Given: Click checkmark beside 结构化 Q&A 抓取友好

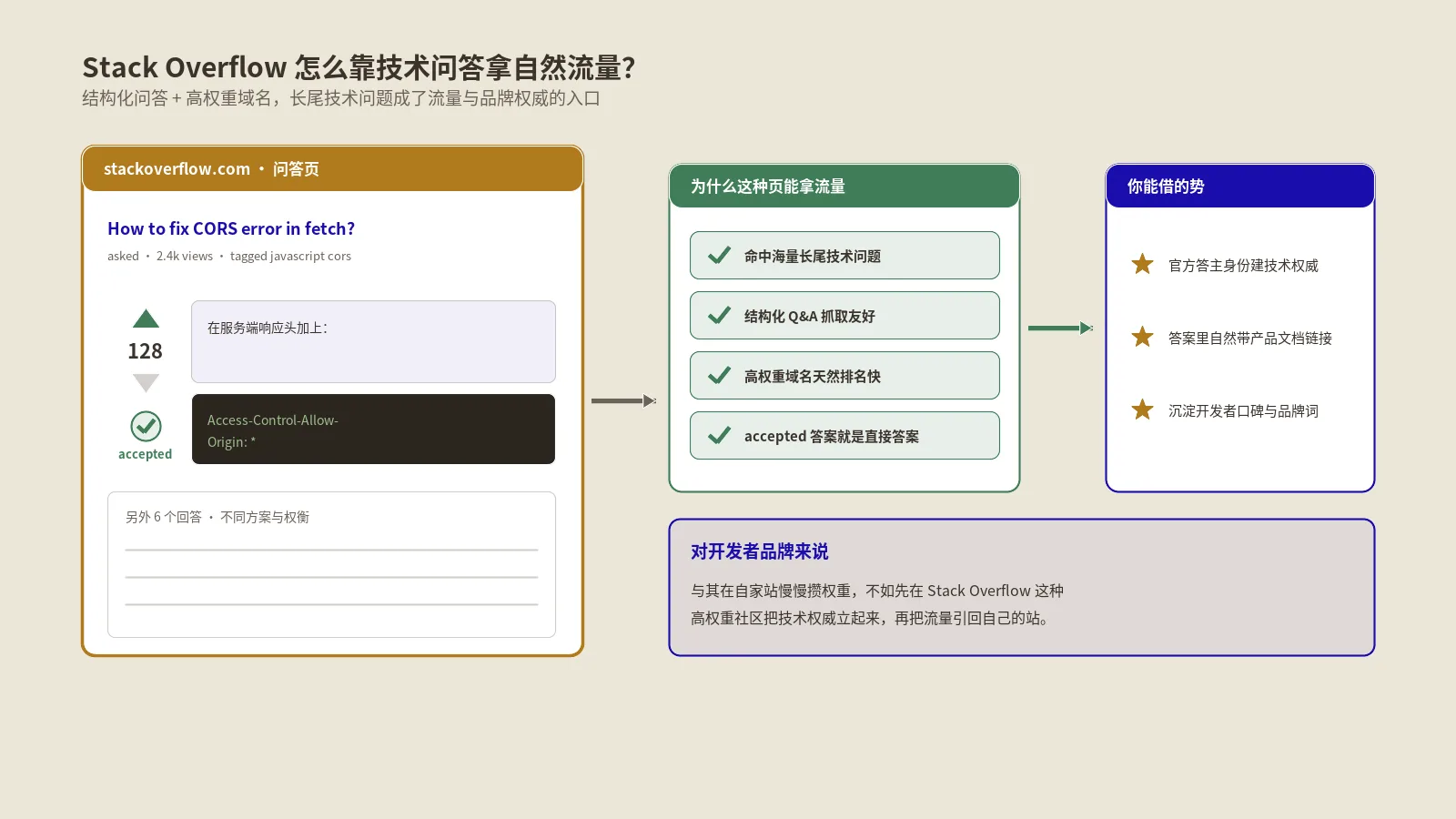Looking at the screenshot, I should 719,316.
